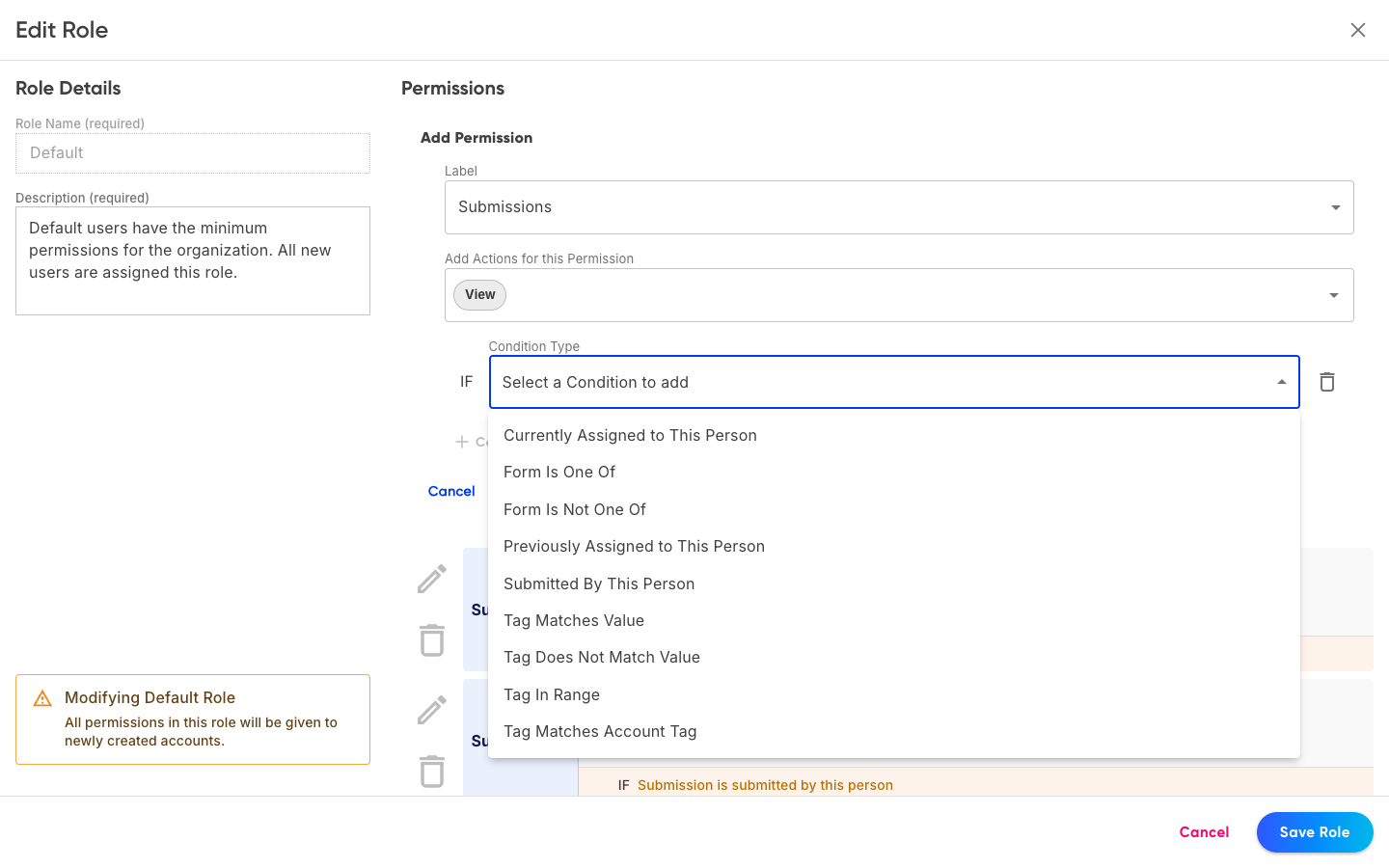Click the Role Details section title
The height and width of the screenshot is (868, 1389).
[68, 89]
